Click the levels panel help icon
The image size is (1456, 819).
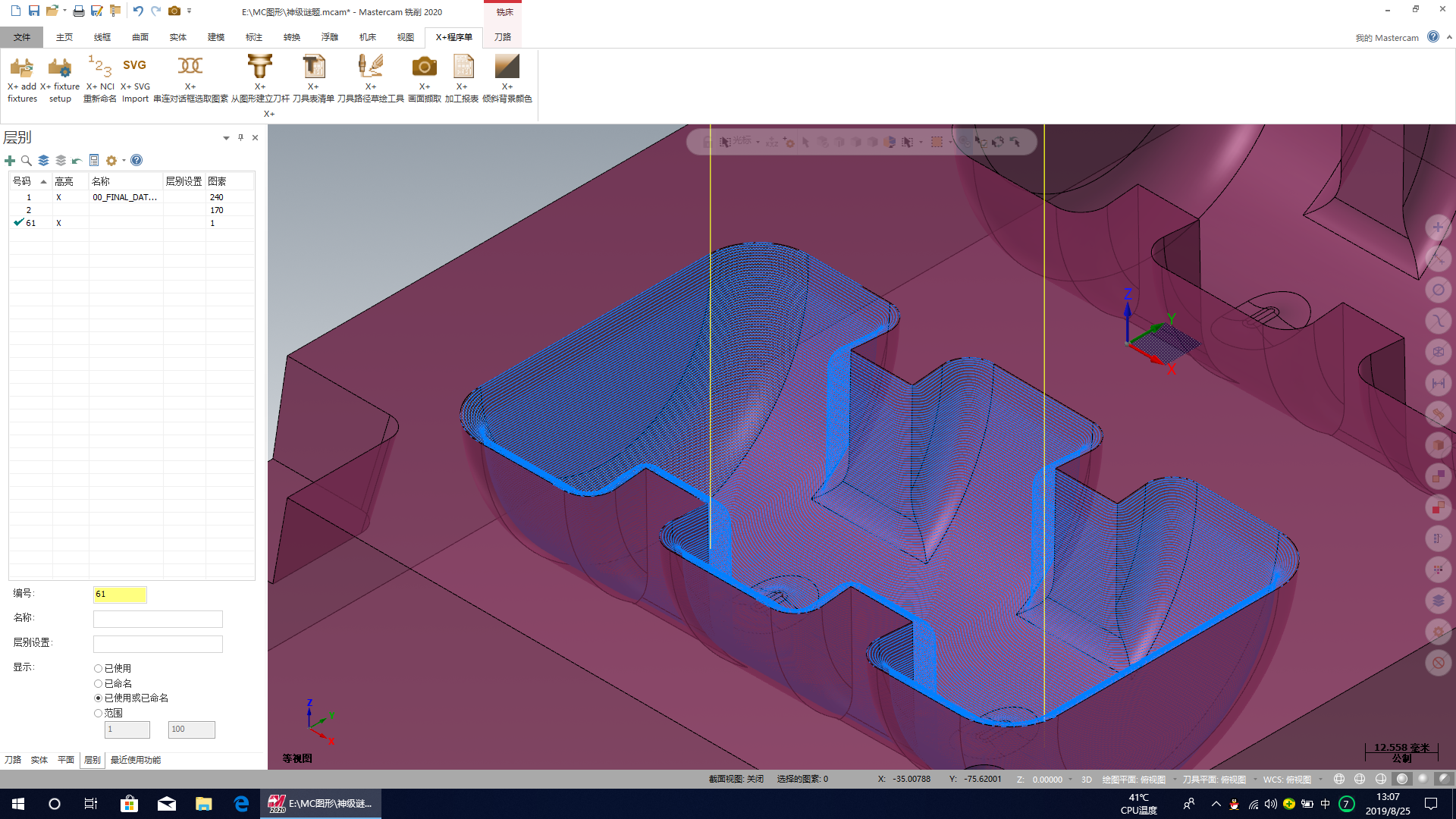tap(136, 160)
